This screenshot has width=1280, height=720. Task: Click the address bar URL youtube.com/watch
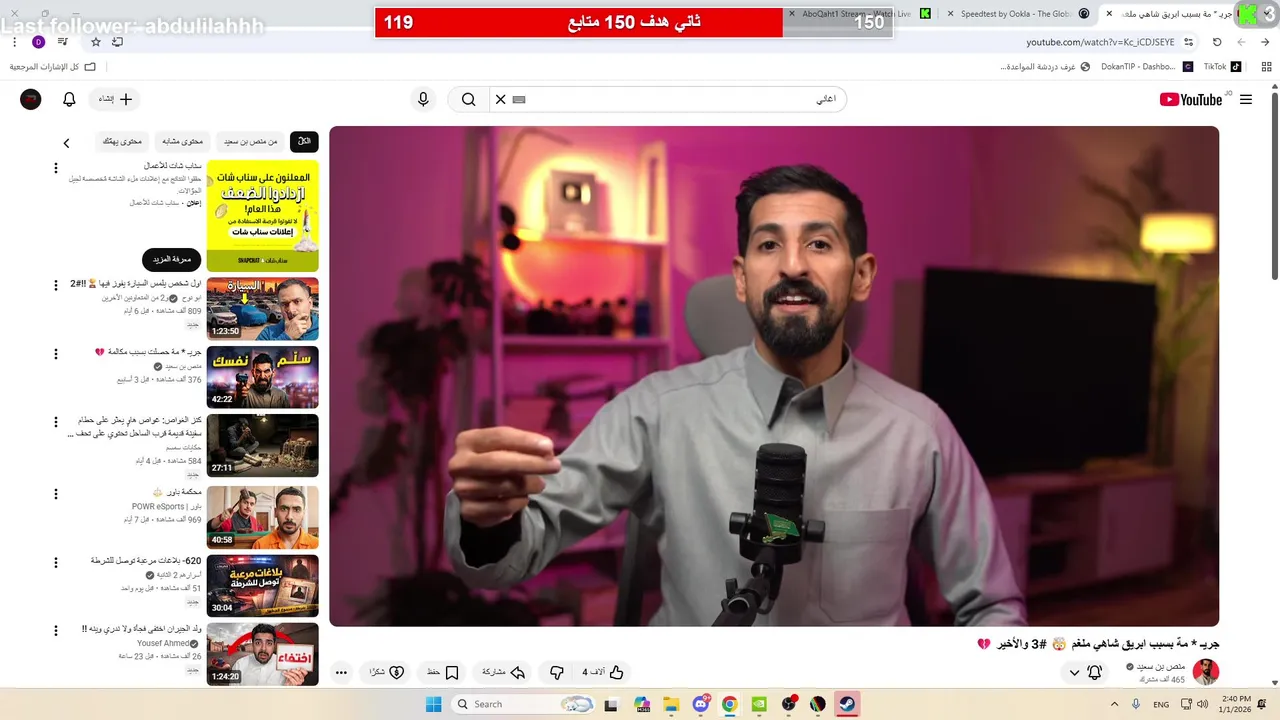point(1100,42)
